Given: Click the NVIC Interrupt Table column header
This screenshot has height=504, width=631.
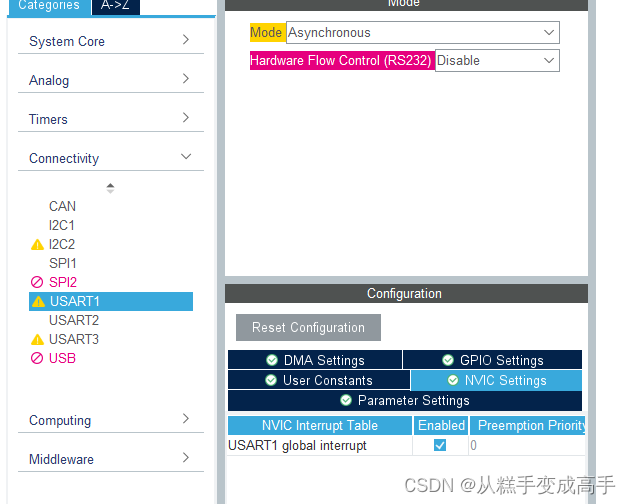Looking at the screenshot, I should click(x=320, y=426).
